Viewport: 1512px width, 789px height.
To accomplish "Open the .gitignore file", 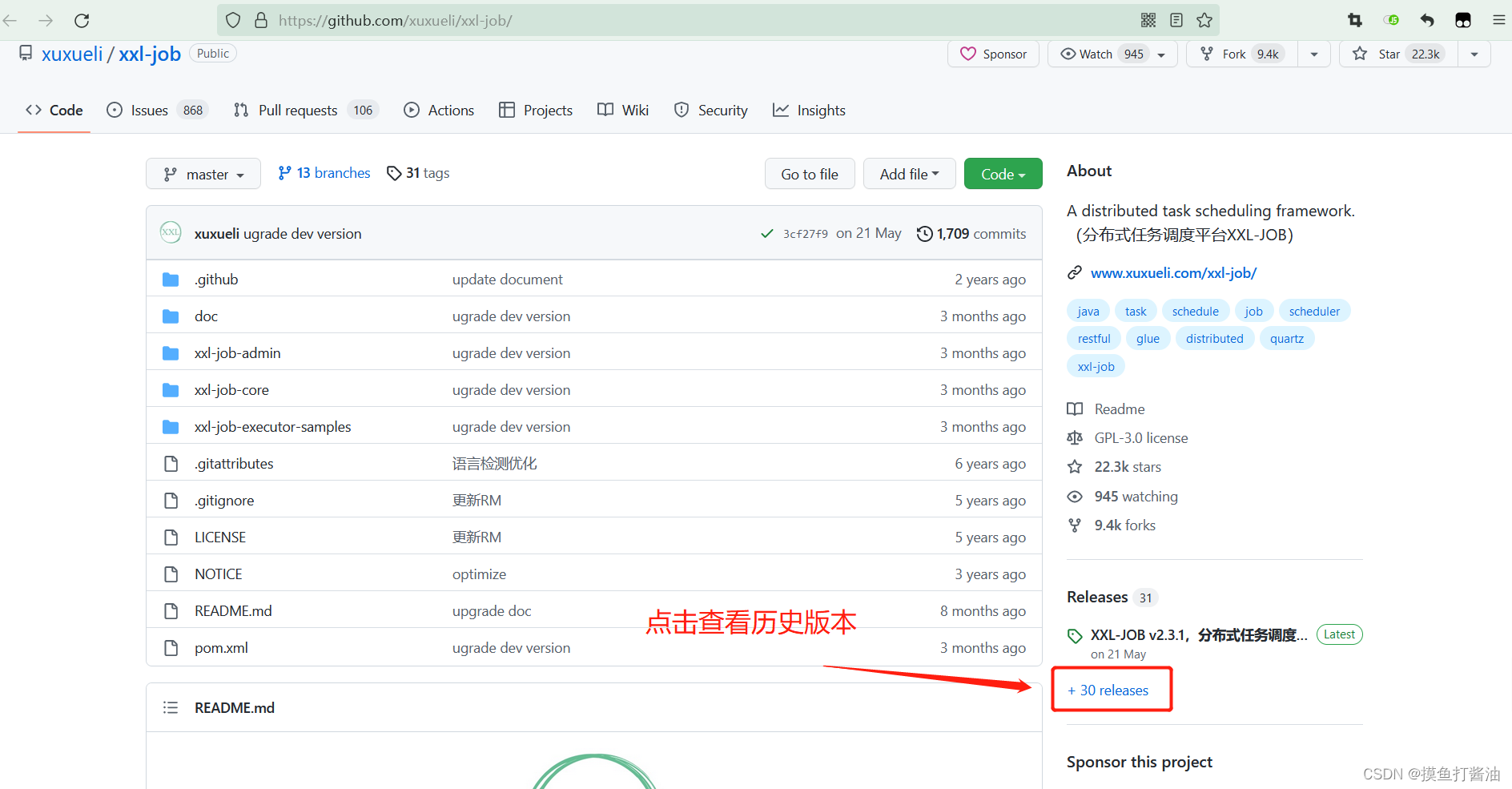I will 224,501.
